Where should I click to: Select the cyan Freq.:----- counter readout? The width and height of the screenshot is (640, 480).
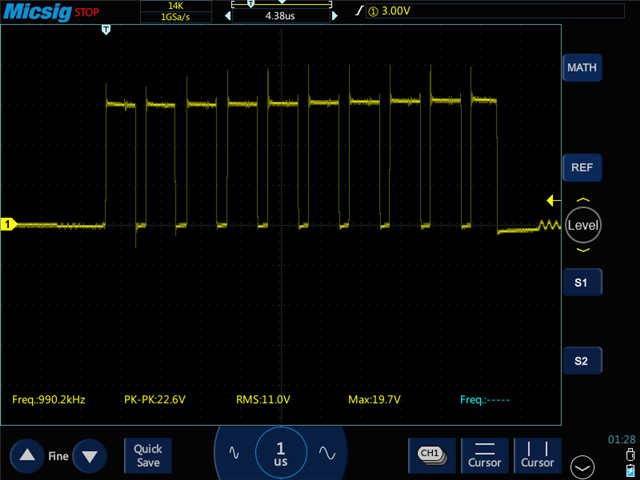pos(485,400)
